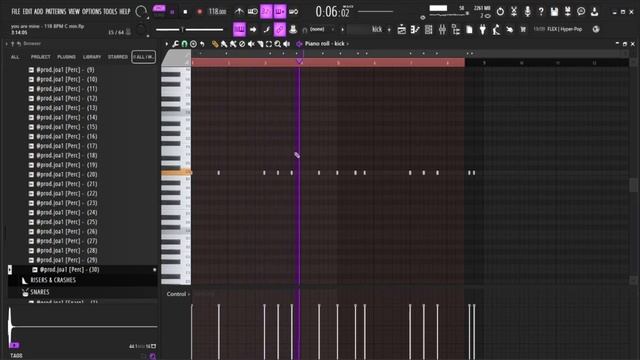The height and width of the screenshot is (360, 640).
Task: Arm the record button
Action: click(x=199, y=12)
